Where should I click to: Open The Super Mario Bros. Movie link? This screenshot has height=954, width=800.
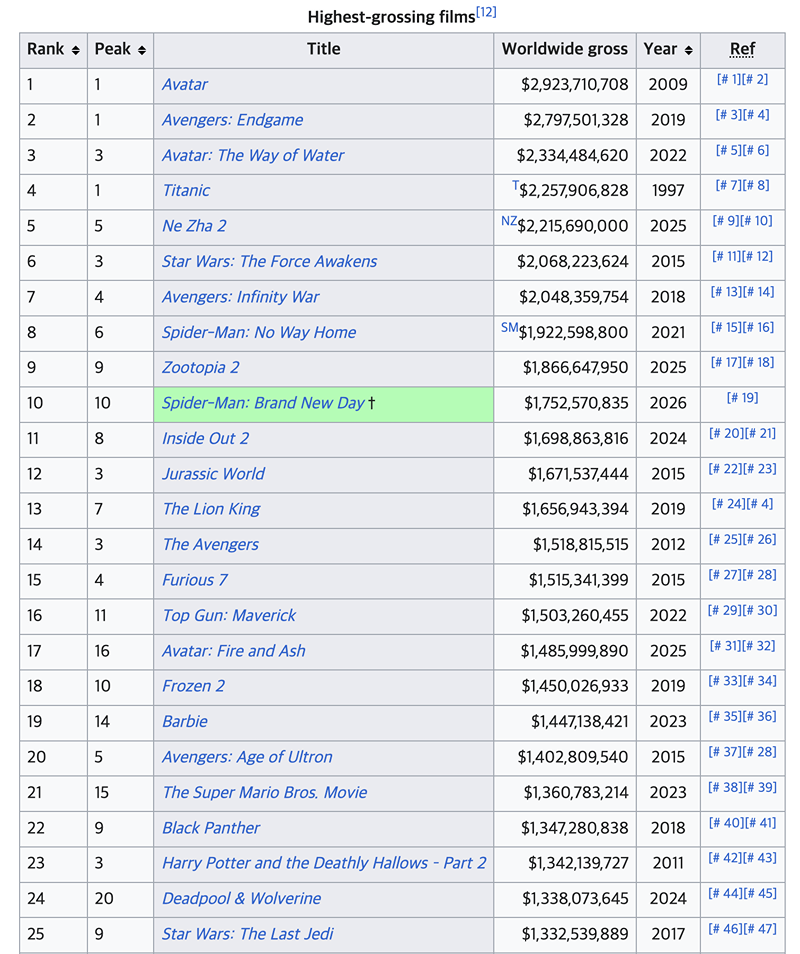[265, 792]
